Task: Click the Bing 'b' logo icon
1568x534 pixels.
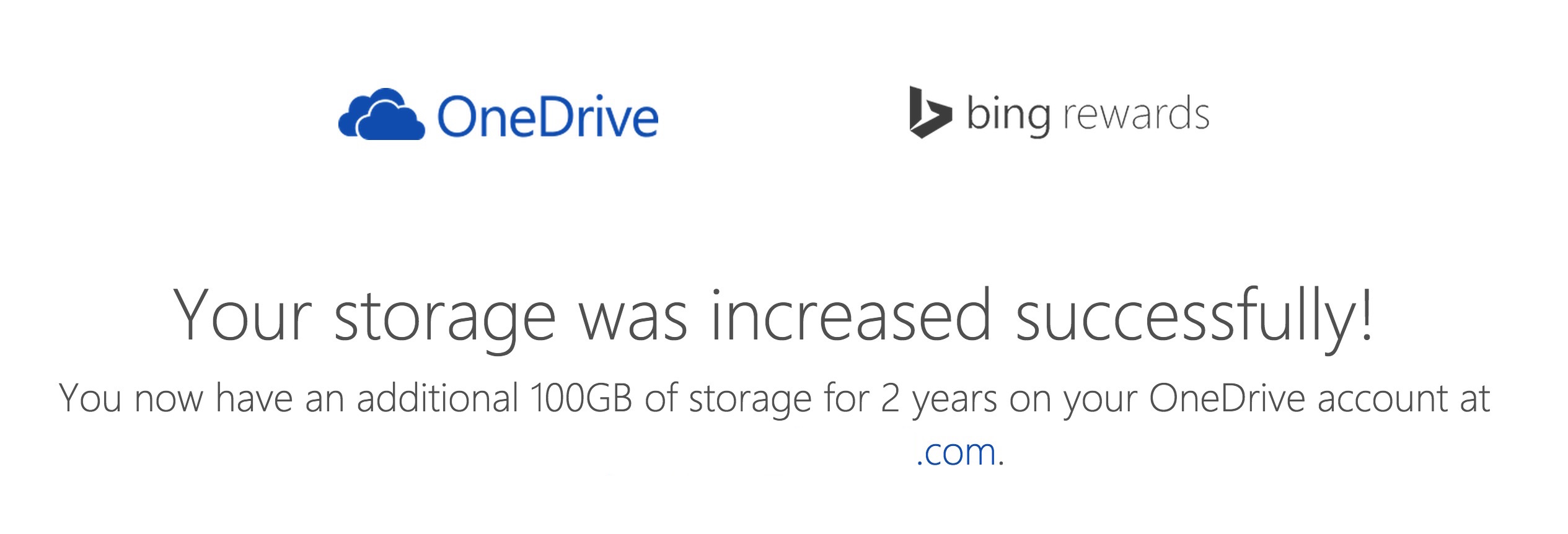Action: click(930, 112)
